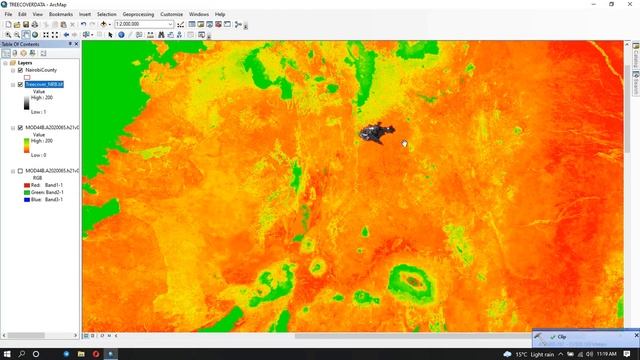Viewport: 640px width, 360px height.
Task: Open the Selection menu
Action: [x=107, y=14]
